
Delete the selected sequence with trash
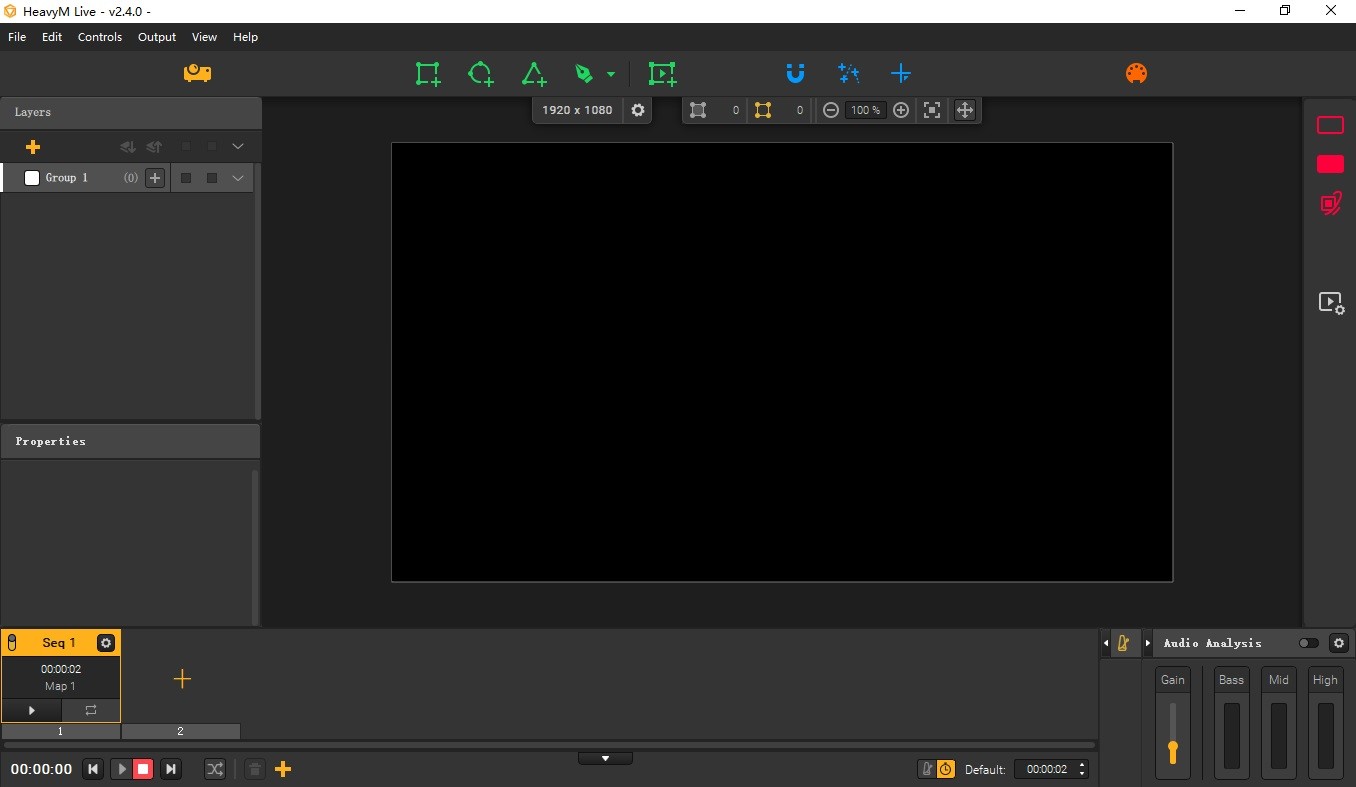255,769
